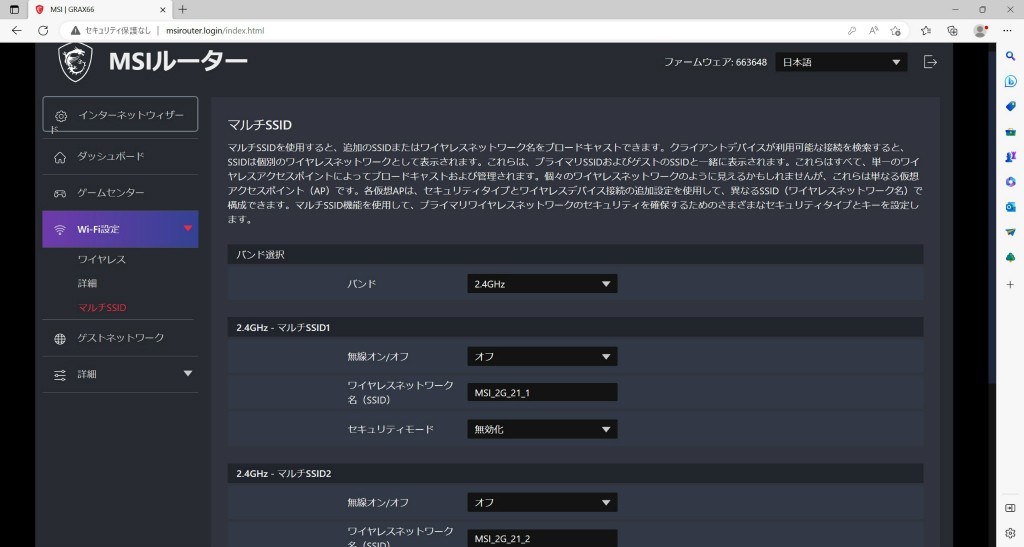The height and width of the screenshot is (547, 1024).
Task: Open セキュリティモード dropdown for マルチSSID1
Action: (542, 430)
